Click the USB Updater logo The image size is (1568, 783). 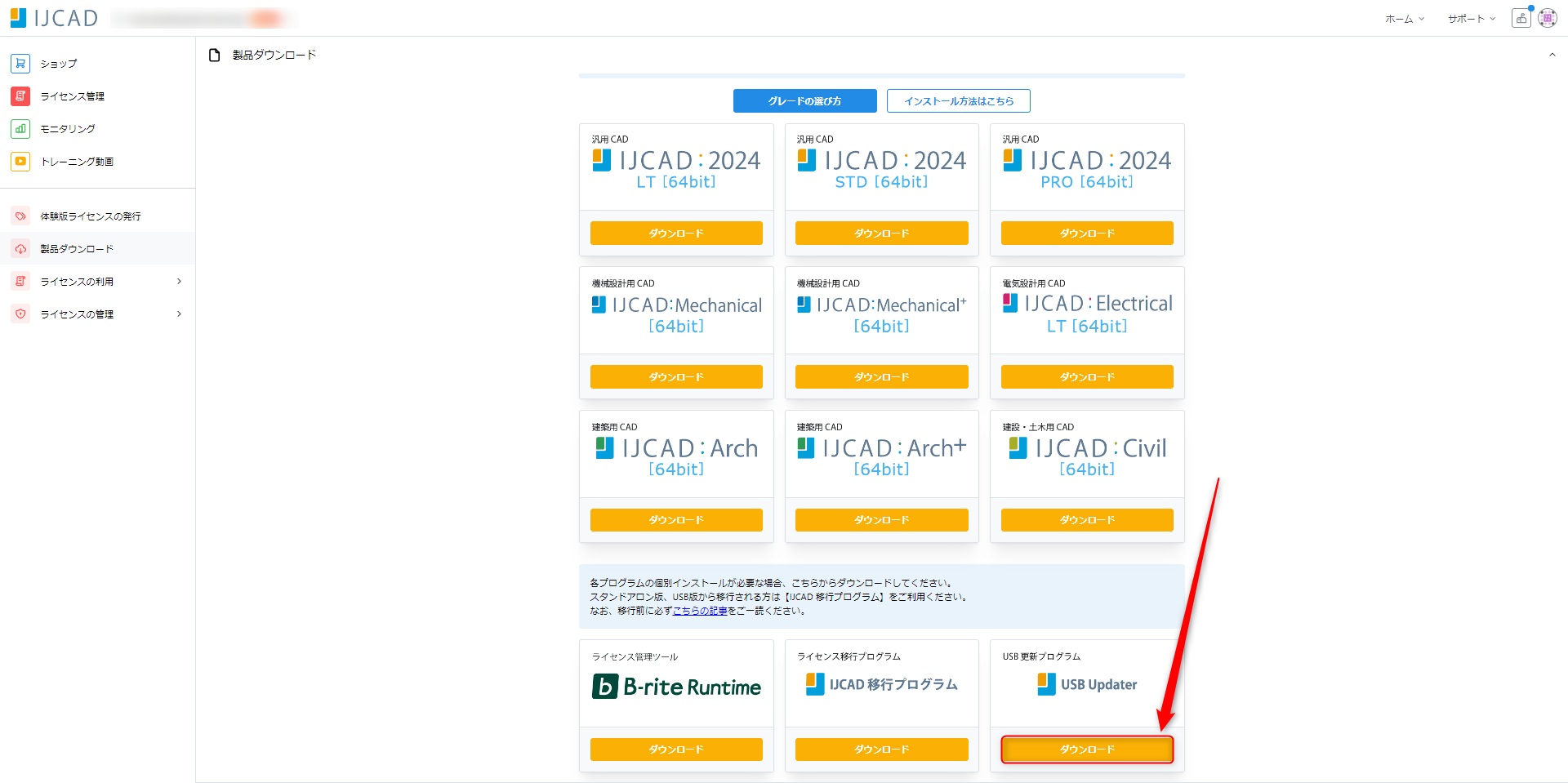tap(1087, 684)
